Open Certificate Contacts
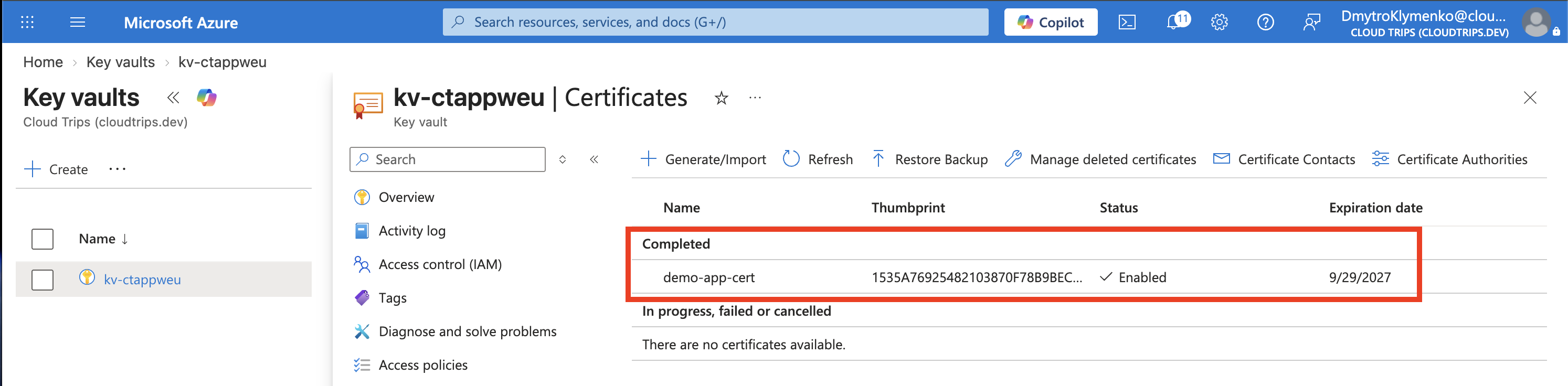The image size is (1568, 386). (x=1284, y=159)
